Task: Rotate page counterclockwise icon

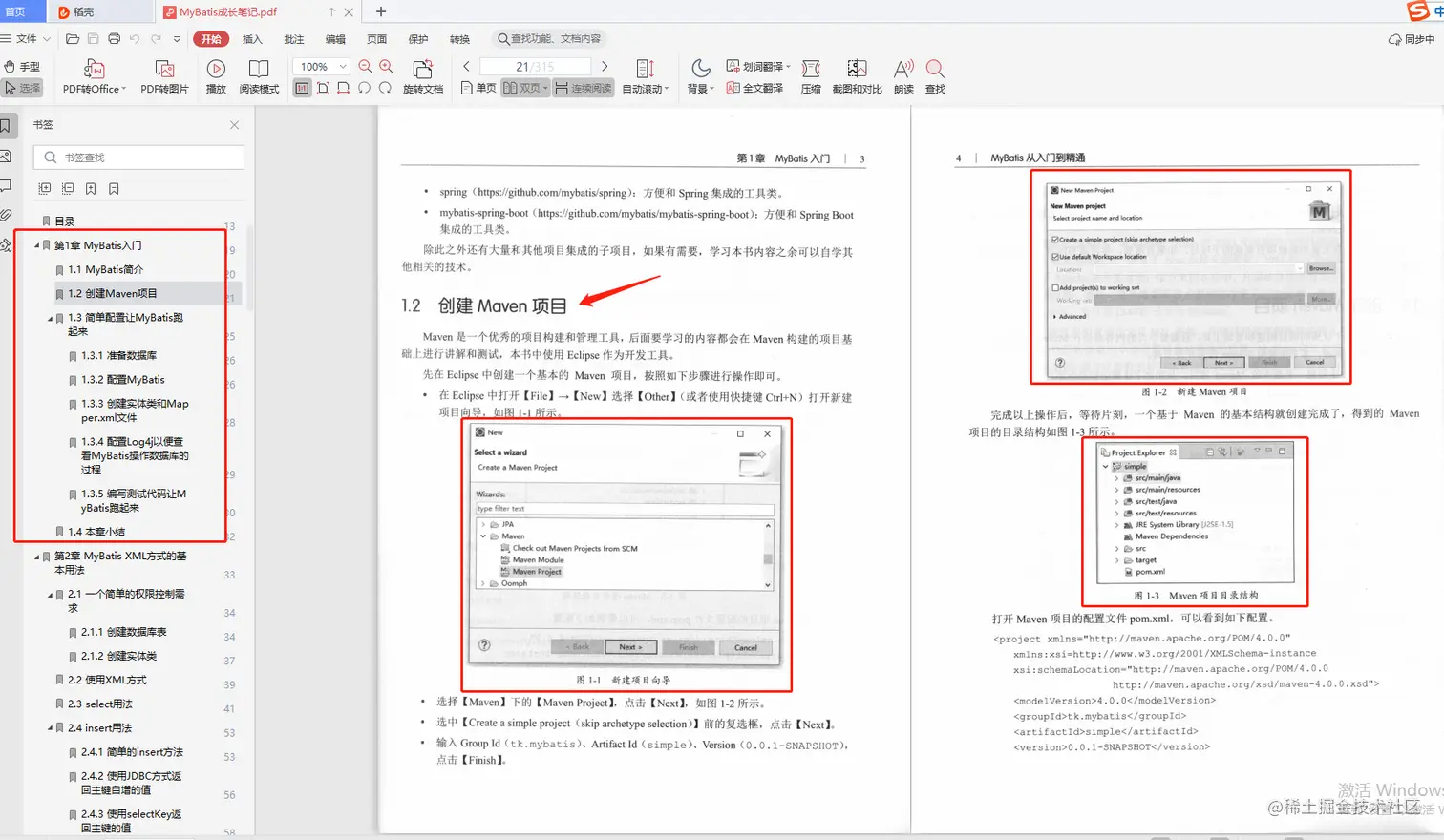Action: pyautogui.click(x=365, y=88)
